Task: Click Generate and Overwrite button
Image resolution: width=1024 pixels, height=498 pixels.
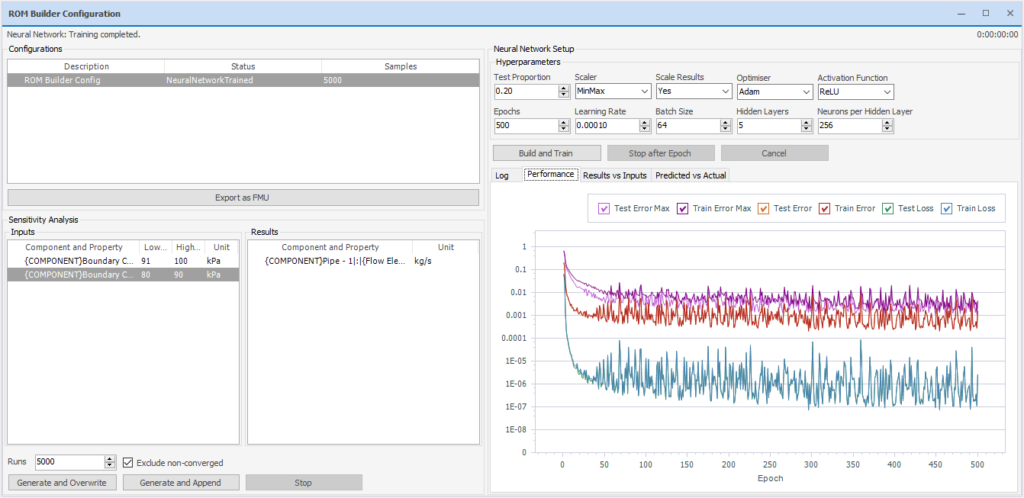Action: (x=63, y=482)
